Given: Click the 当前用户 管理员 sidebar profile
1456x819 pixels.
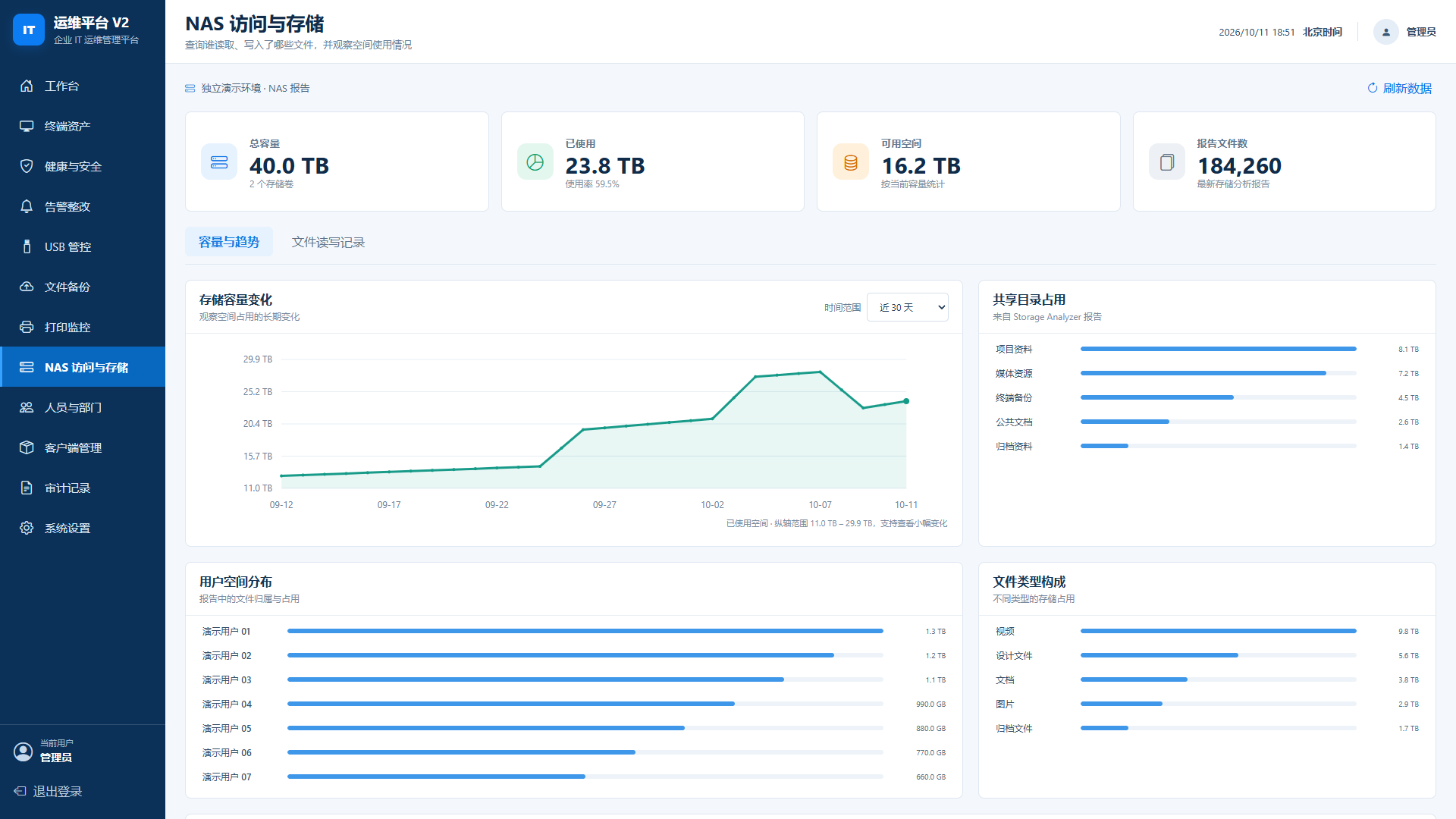Looking at the screenshot, I should 44,751.
